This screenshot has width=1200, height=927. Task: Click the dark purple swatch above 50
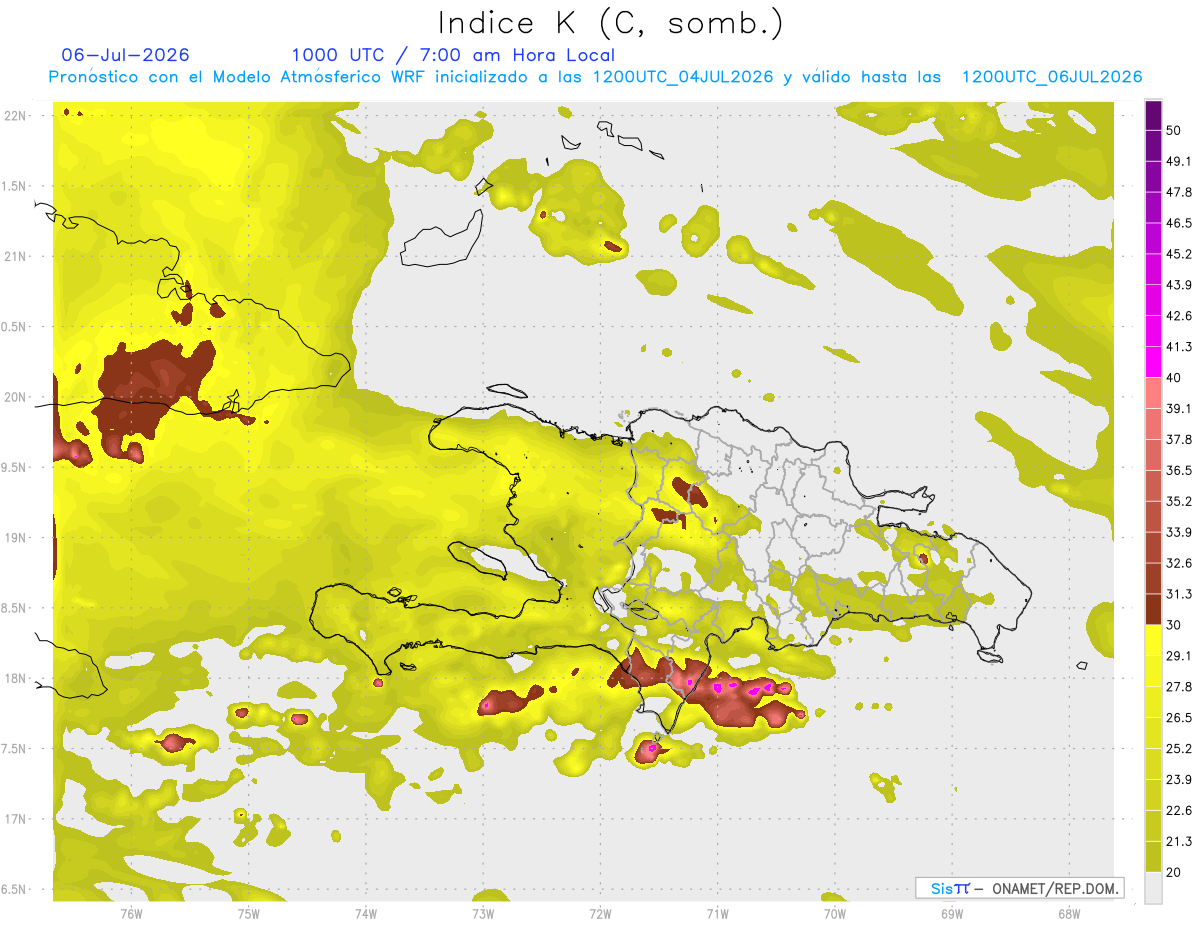(1153, 115)
